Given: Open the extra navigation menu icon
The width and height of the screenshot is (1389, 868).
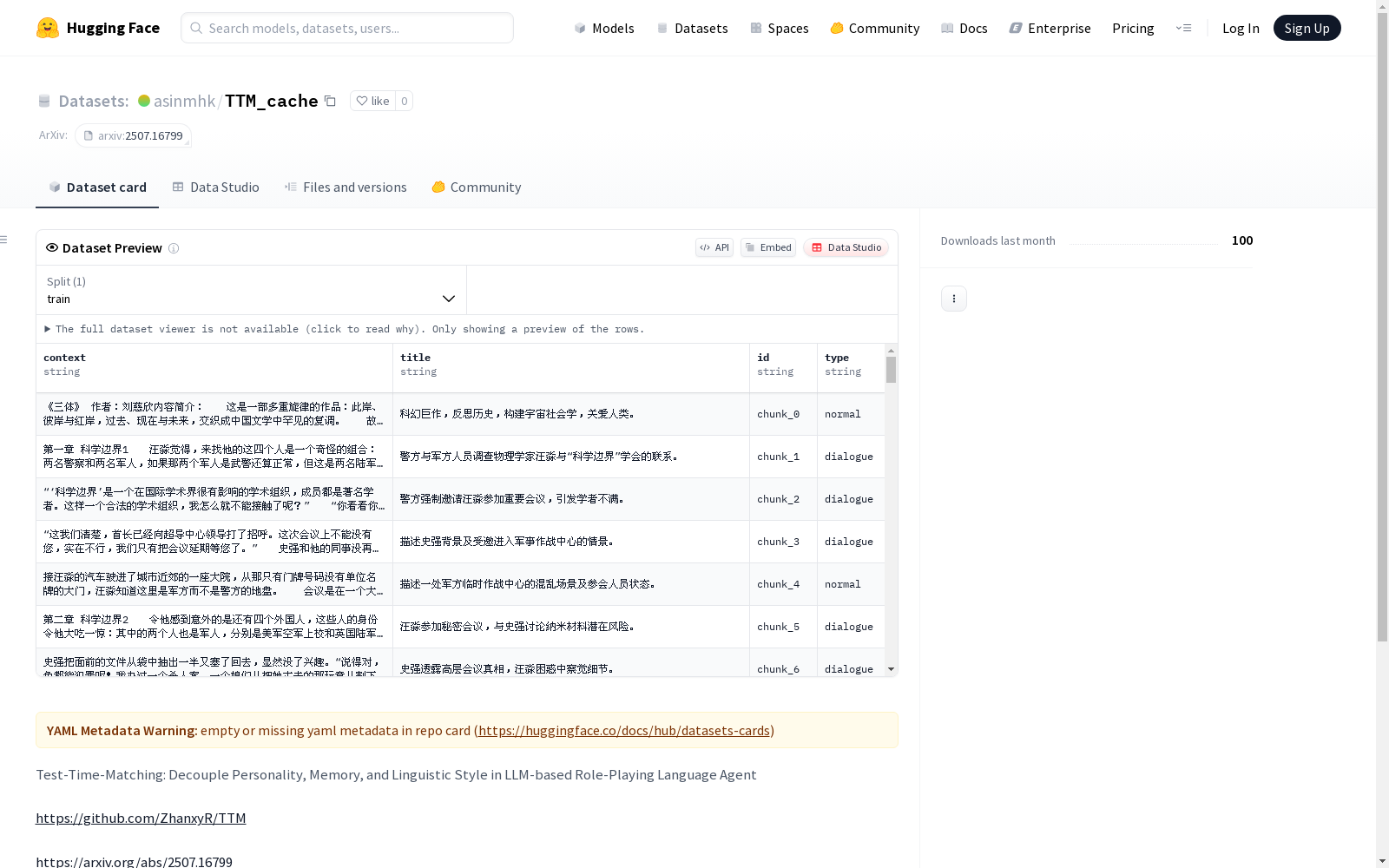Looking at the screenshot, I should [x=1183, y=28].
